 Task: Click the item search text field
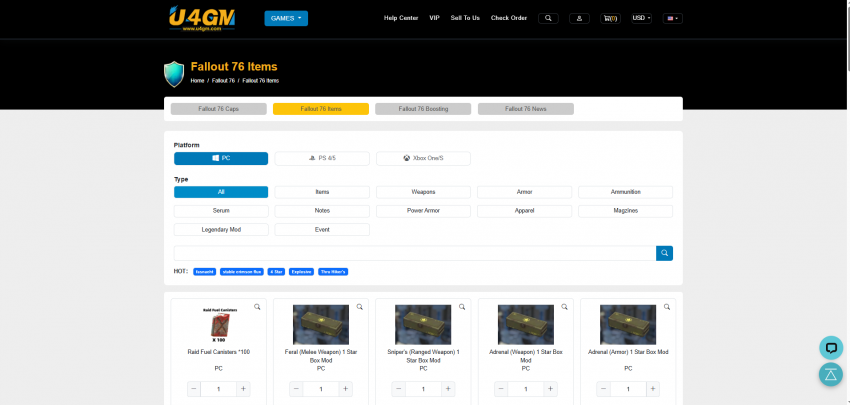414,253
